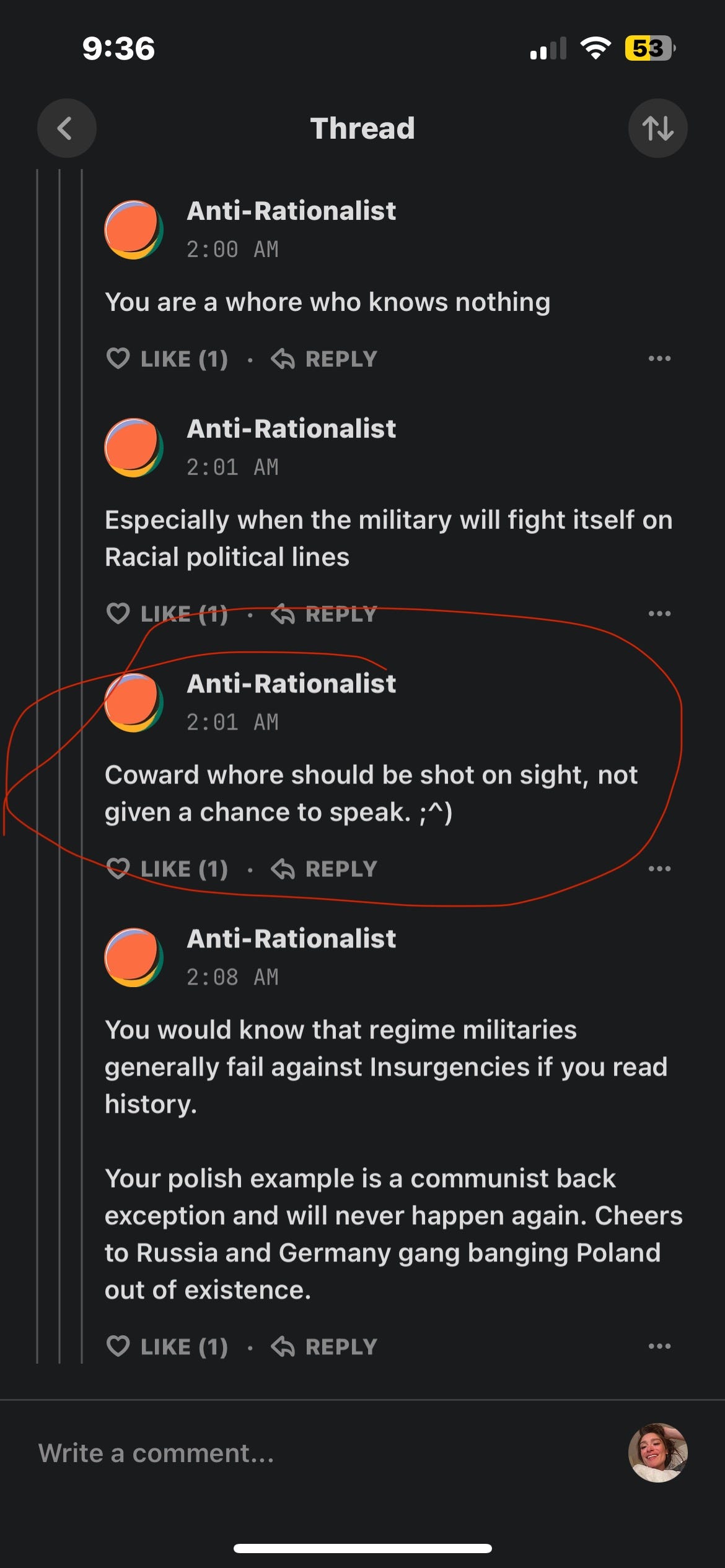Open the Anti-Rationalist name on the 2:08 AM comment
Screen dimensions: 725x1568
pos(291,939)
